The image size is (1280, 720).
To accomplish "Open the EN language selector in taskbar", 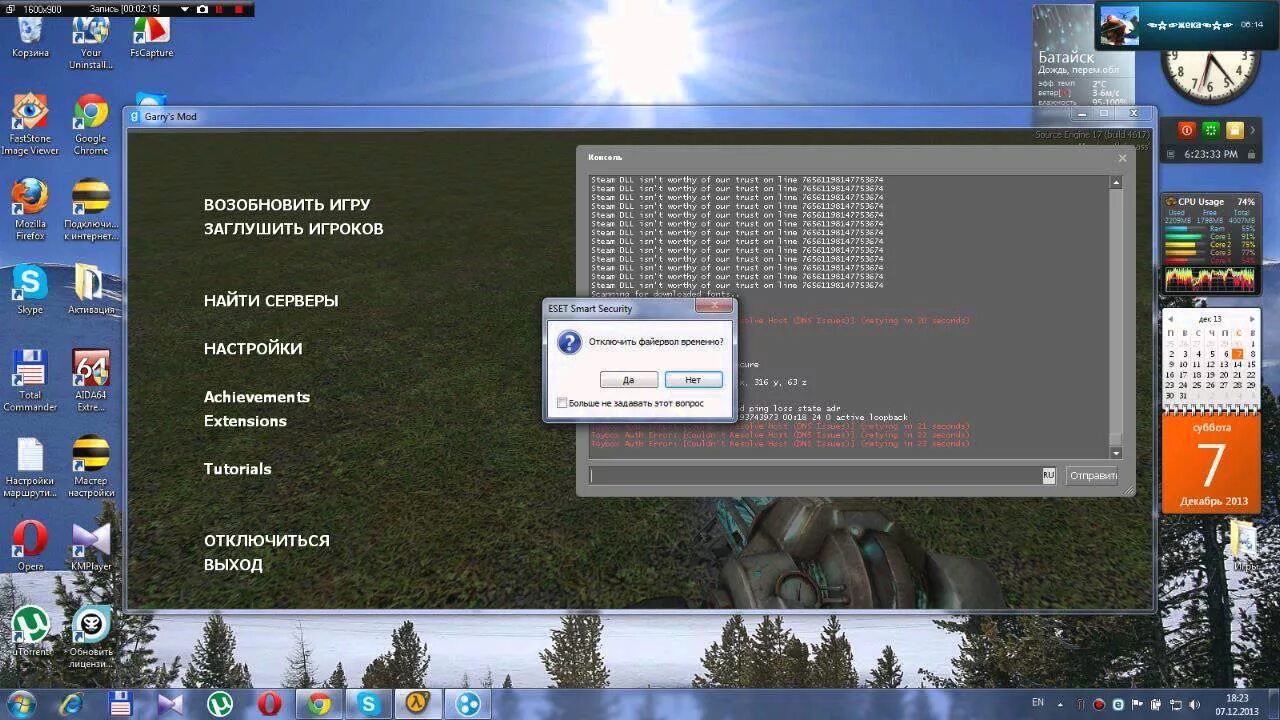I will 1037,703.
